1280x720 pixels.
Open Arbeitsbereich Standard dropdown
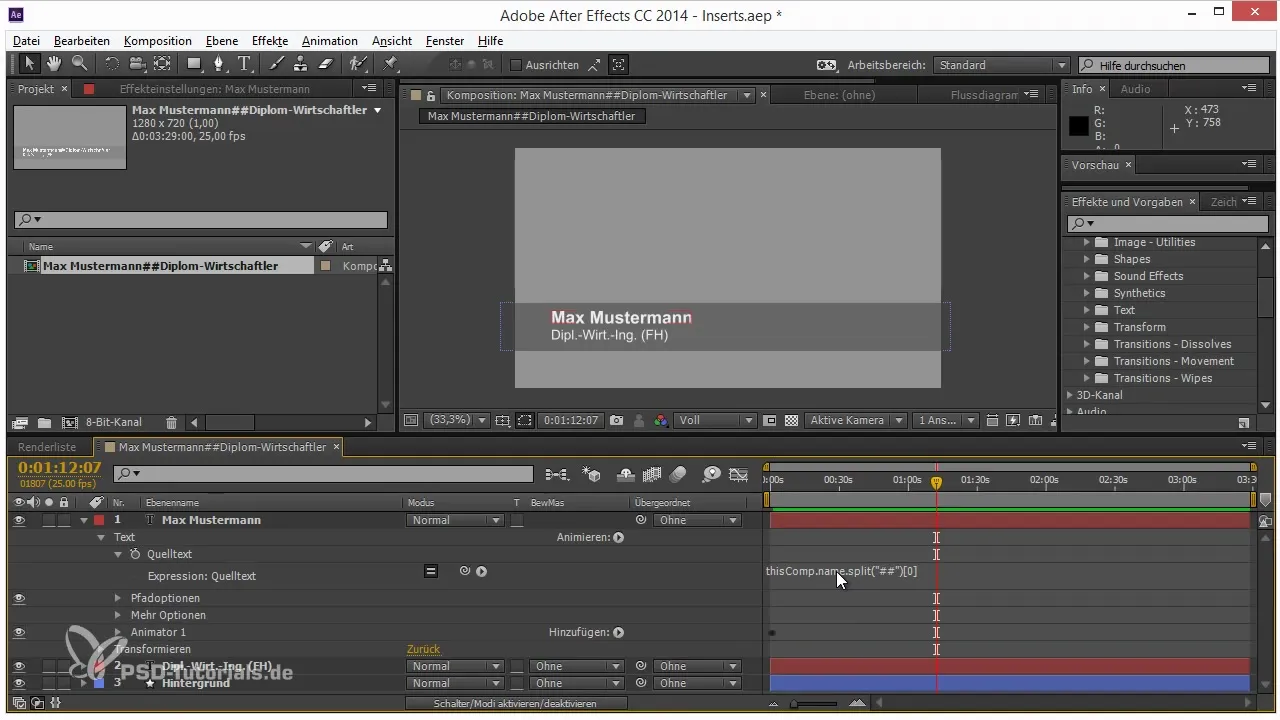point(1001,65)
